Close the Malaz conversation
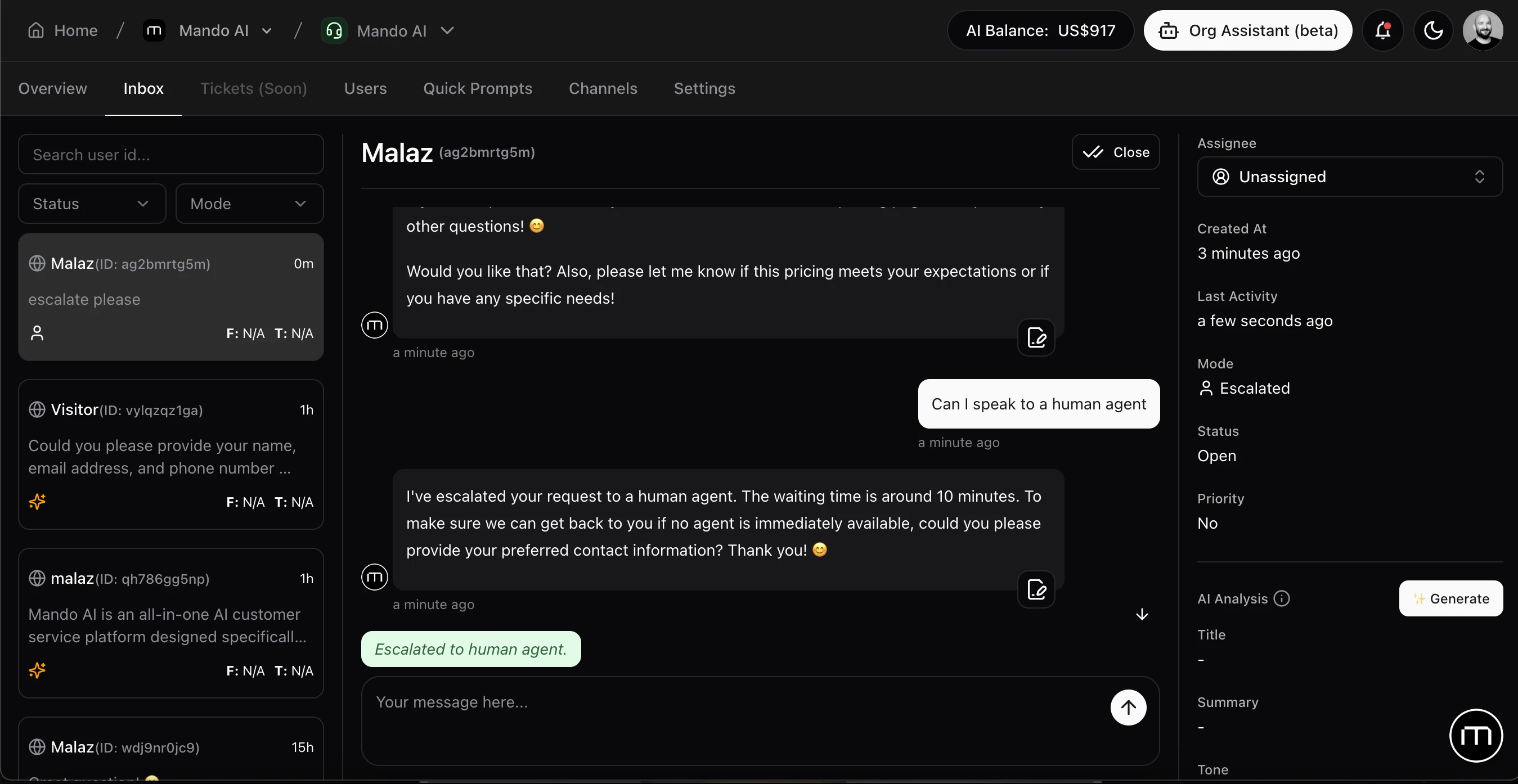1518x784 pixels. (1116, 151)
